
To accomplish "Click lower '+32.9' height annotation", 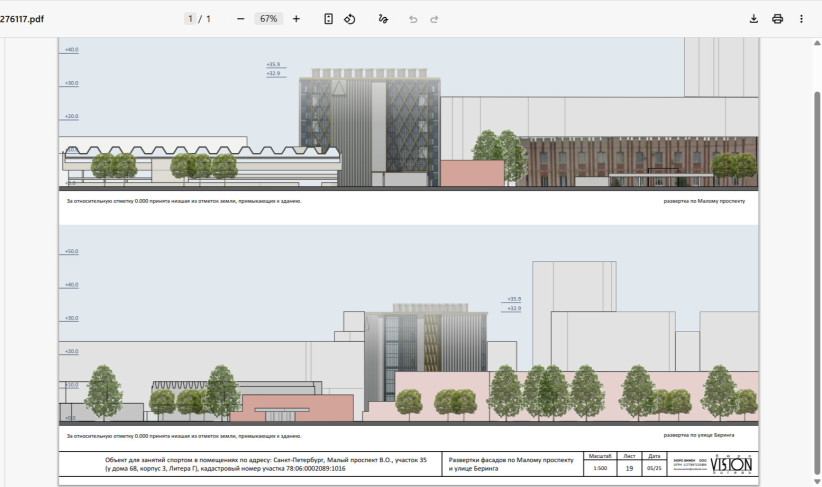I will (514, 308).
